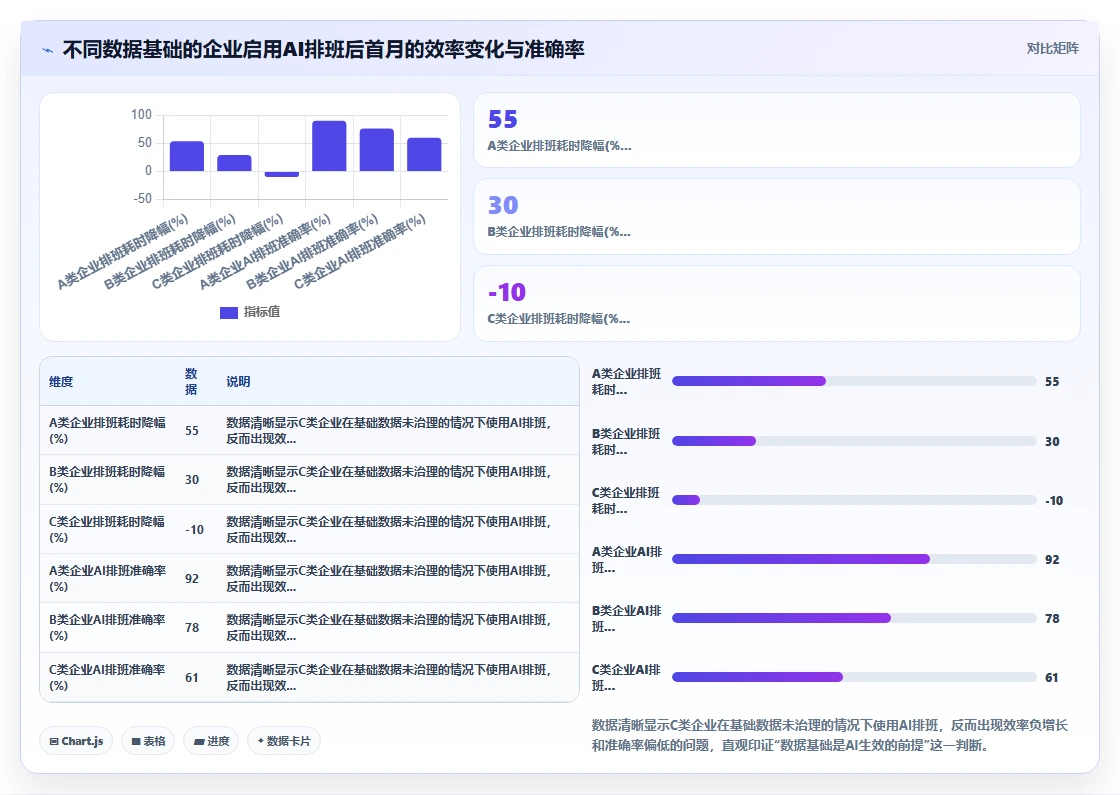This screenshot has width=1120, height=795.
Task: Click the dashboard title text
Action: (x=324, y=49)
